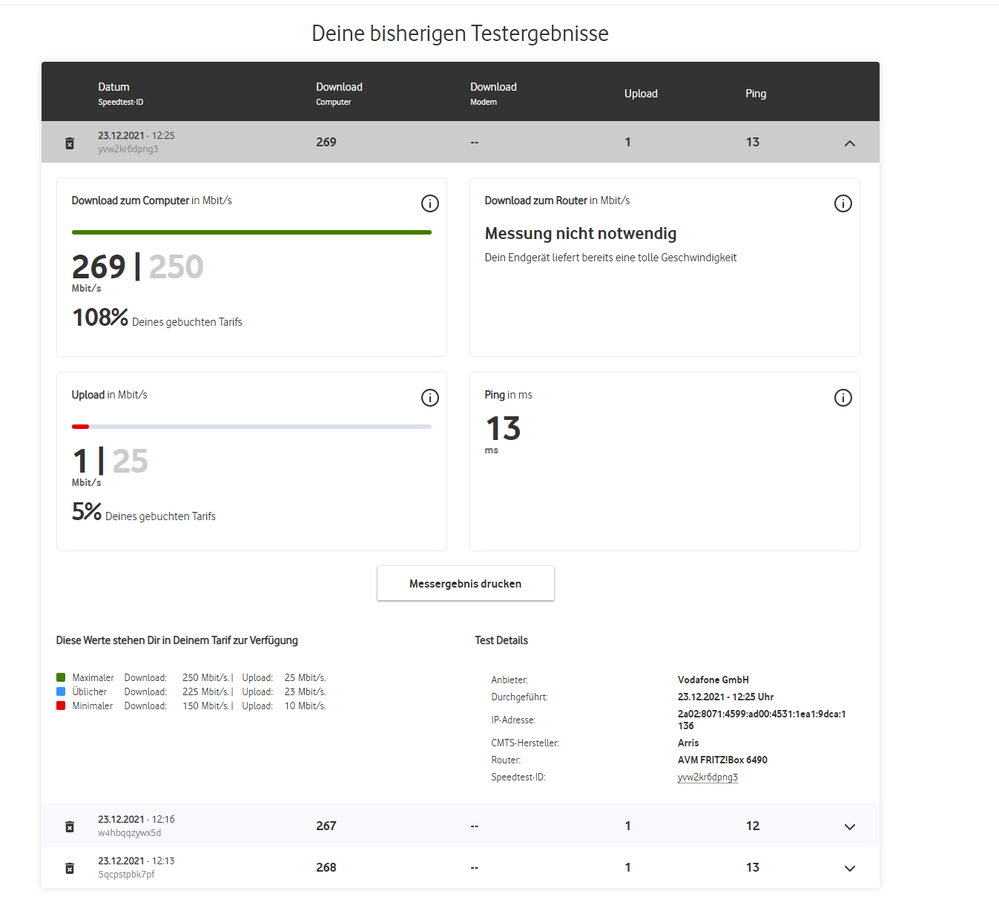999x903 pixels.
Task: Select the date 23.12.2021 - 12:13
Action: (x=136, y=860)
